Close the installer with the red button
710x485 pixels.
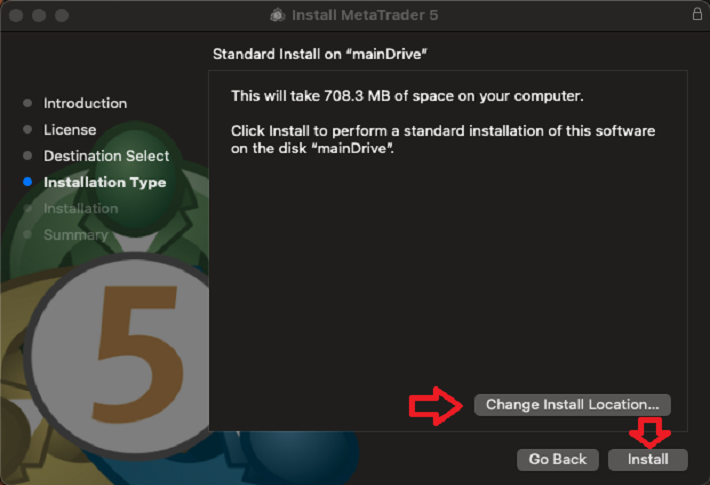[18, 15]
